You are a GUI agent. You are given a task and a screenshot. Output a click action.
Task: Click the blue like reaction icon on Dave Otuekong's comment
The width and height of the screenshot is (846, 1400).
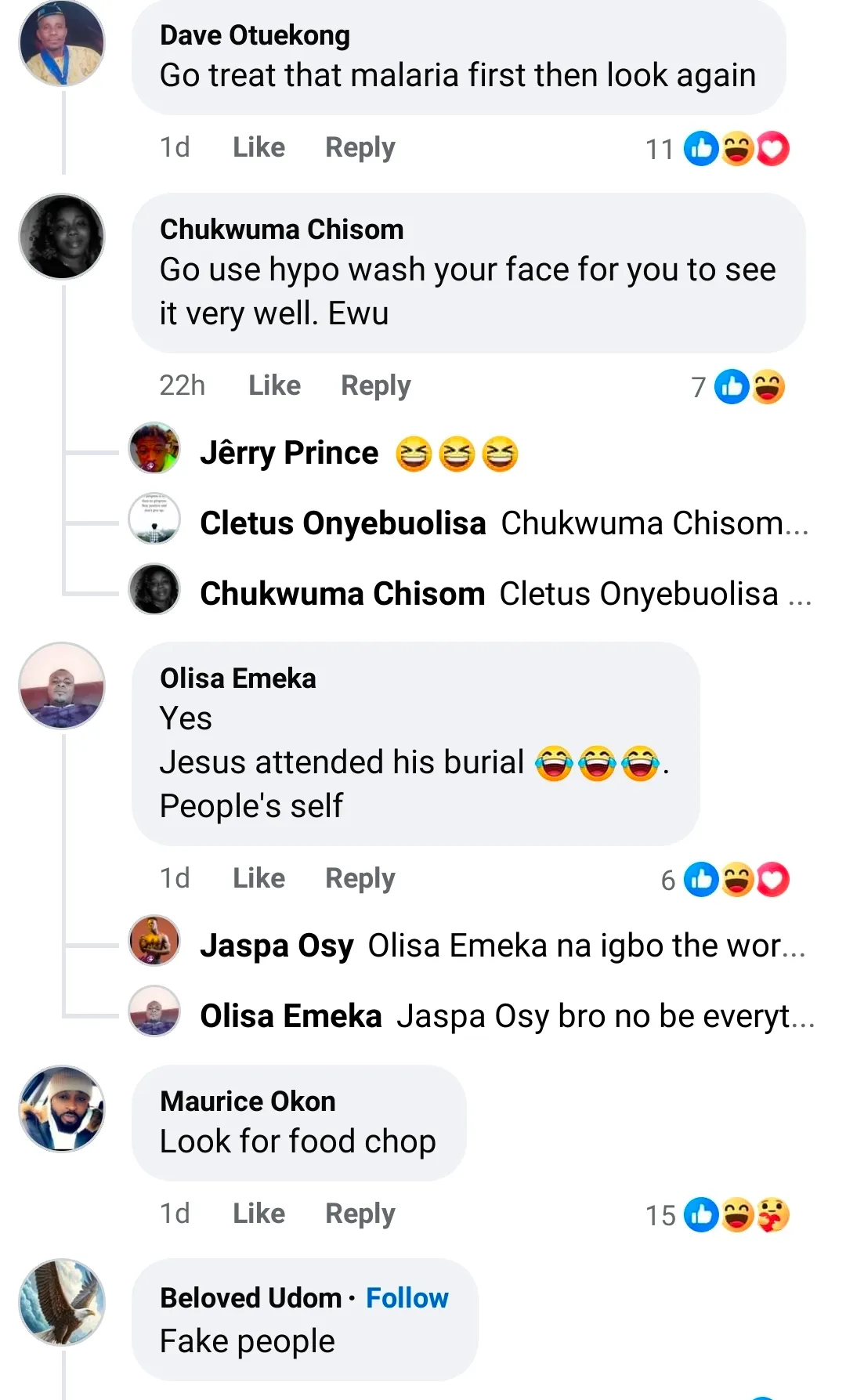click(700, 148)
